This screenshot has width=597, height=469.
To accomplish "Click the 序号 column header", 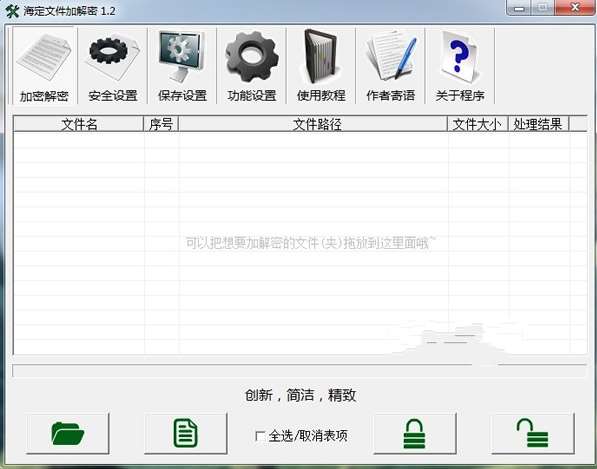I will [161, 124].
